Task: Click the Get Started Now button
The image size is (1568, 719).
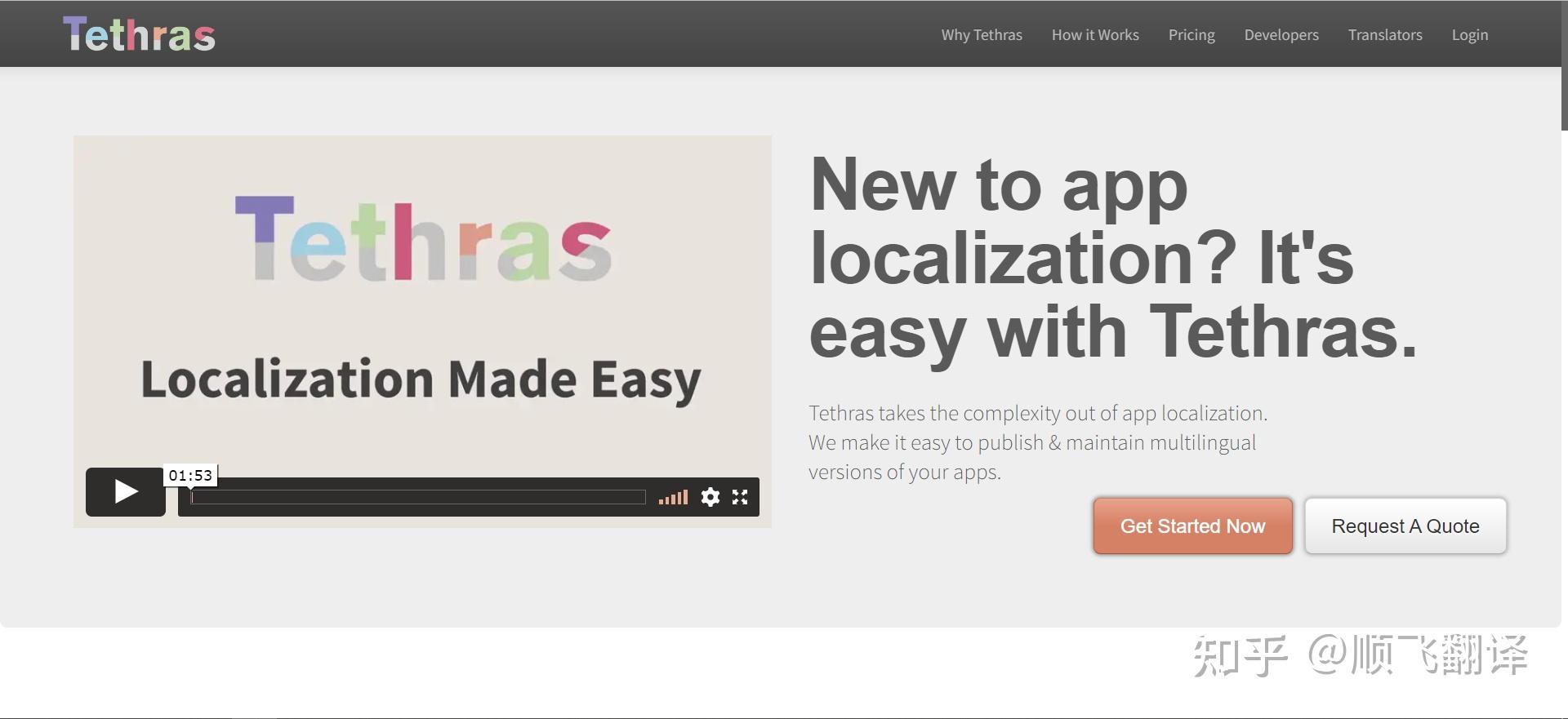Action: pyautogui.click(x=1193, y=526)
